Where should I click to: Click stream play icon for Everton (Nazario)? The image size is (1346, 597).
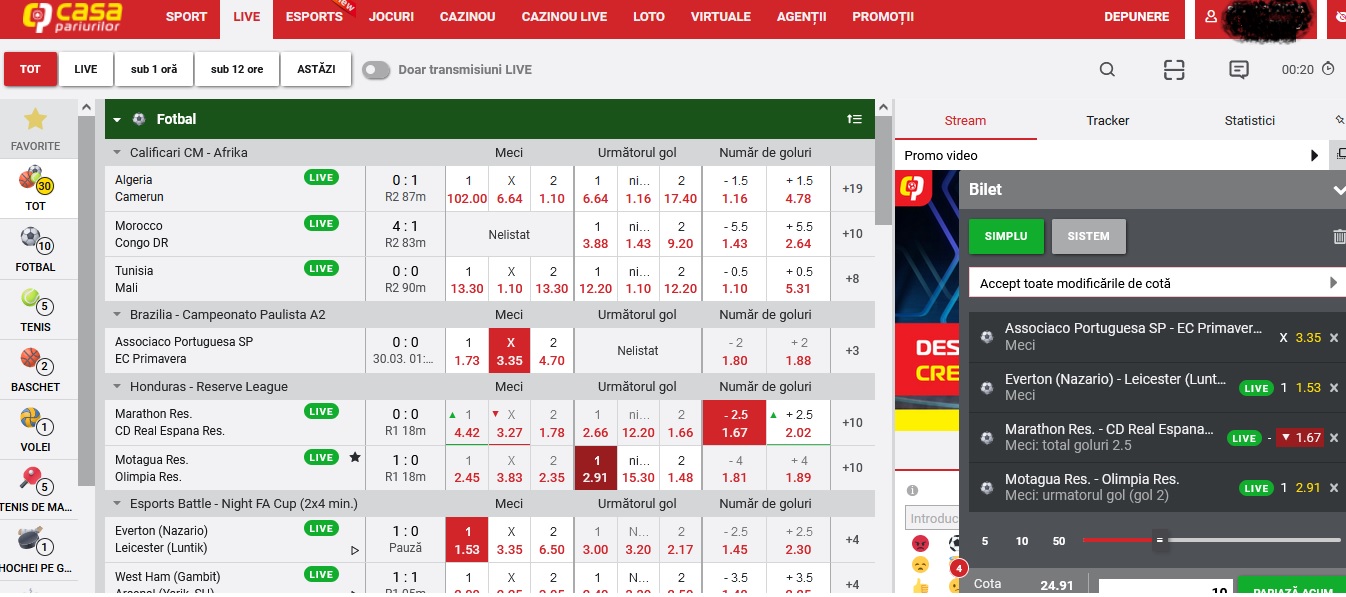(x=354, y=550)
